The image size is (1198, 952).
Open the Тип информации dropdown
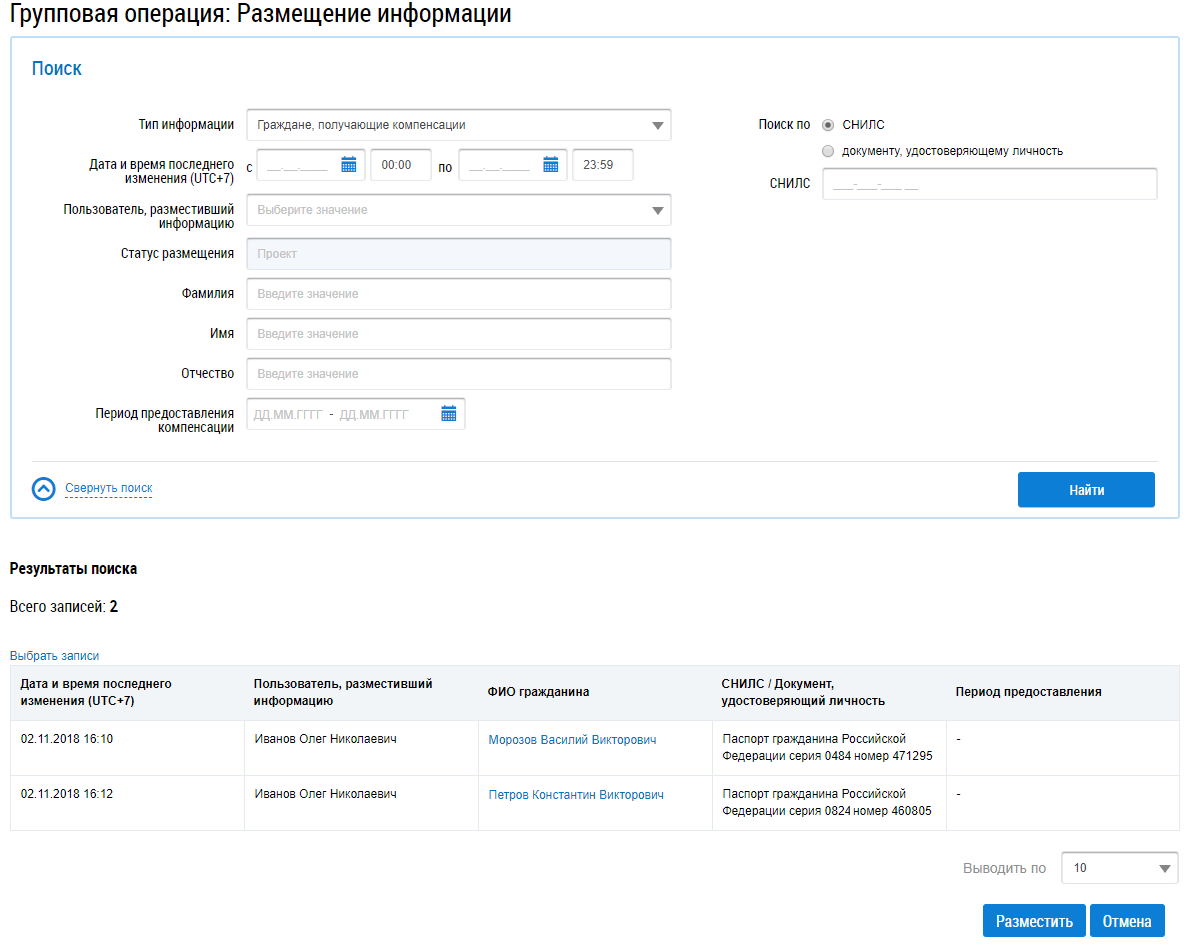458,125
